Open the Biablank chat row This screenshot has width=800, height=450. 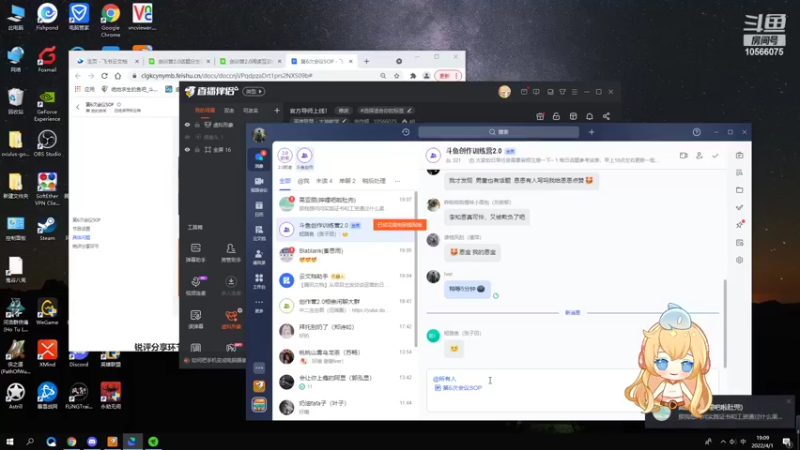point(345,255)
